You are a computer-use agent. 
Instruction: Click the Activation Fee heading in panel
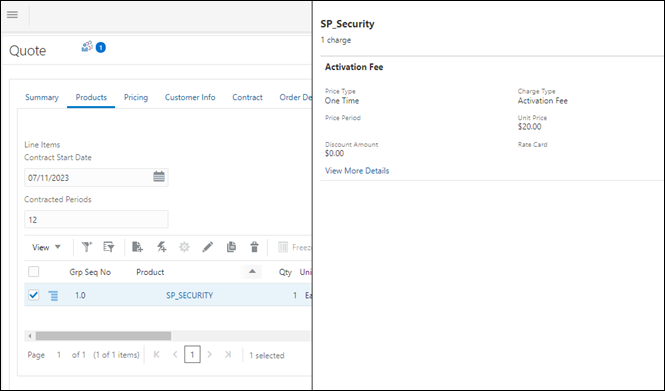(354, 67)
